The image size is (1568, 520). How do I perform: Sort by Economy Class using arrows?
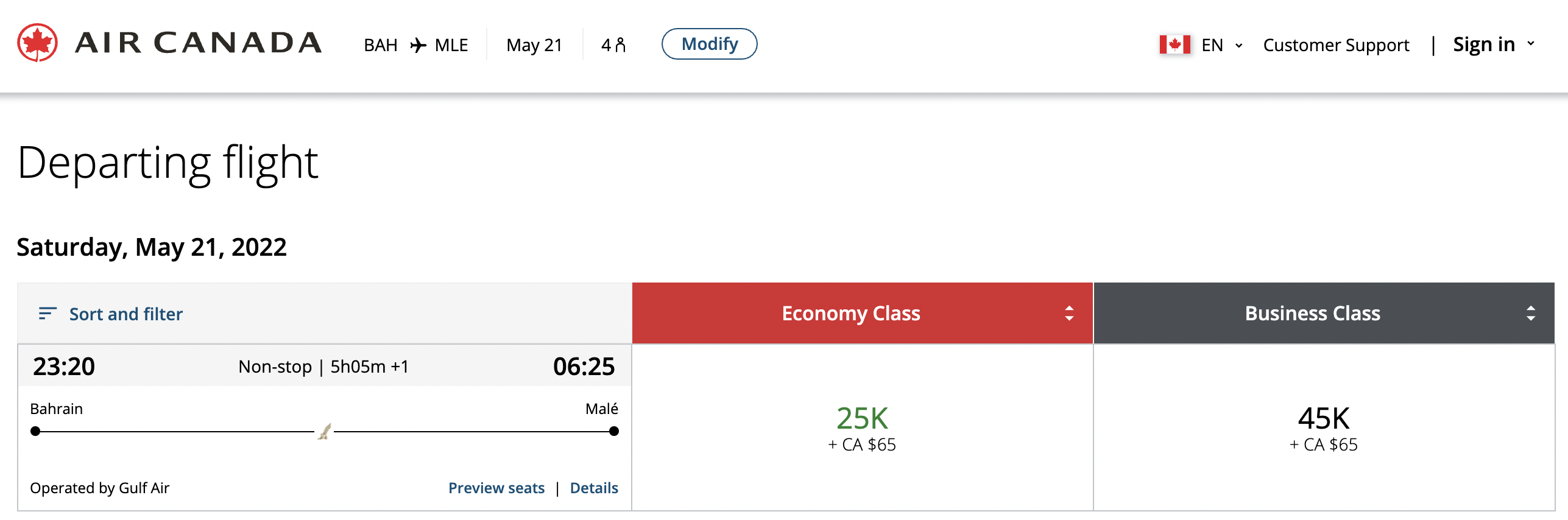[x=1069, y=314]
